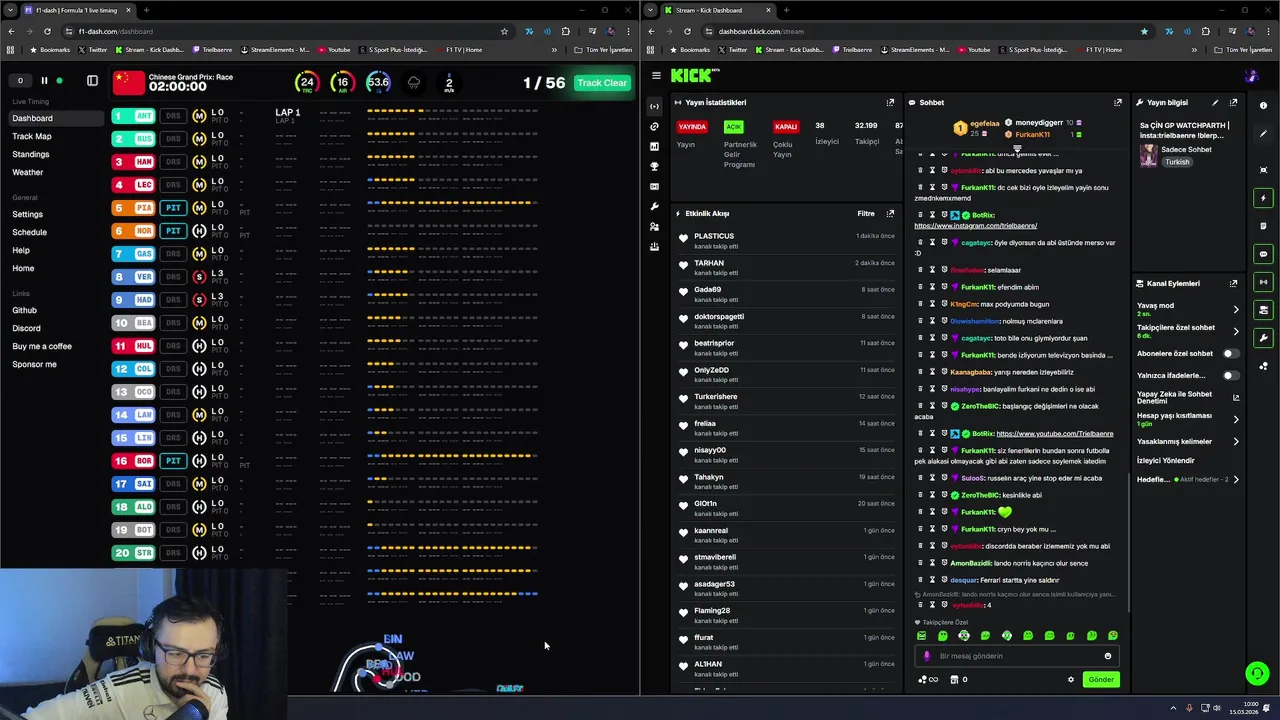
Task: Open analytics chart icon in Kick left rail
Action: [654, 146]
